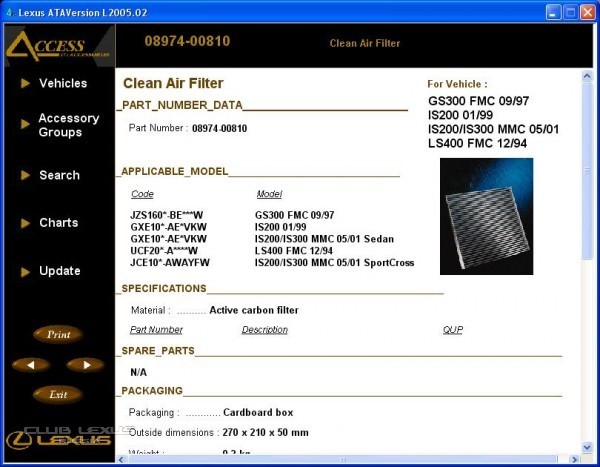Open the Update section

59,271
